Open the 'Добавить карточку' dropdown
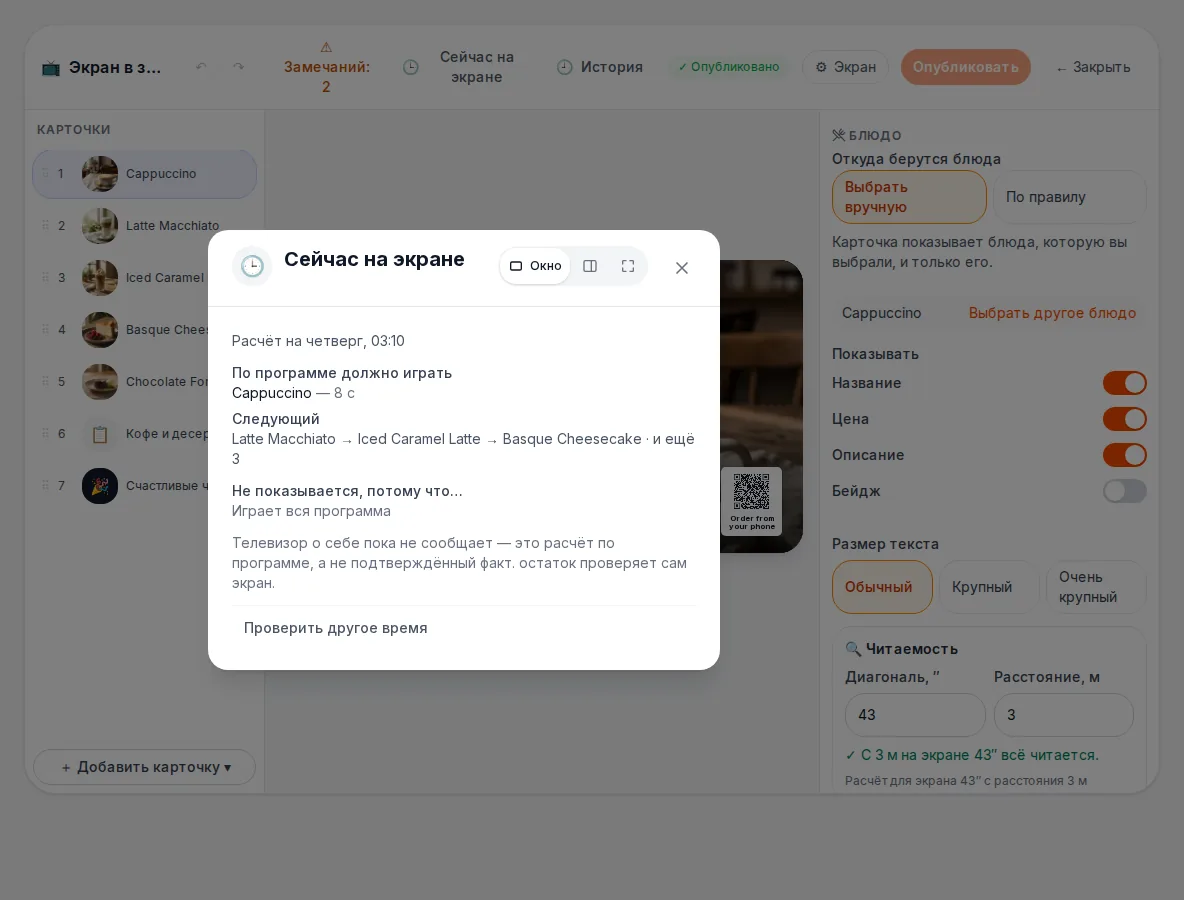 [x=145, y=767]
